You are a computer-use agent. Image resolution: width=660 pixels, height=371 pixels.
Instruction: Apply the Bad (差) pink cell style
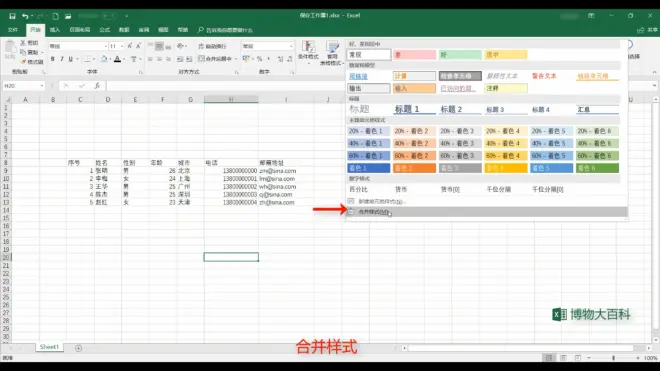click(415, 55)
